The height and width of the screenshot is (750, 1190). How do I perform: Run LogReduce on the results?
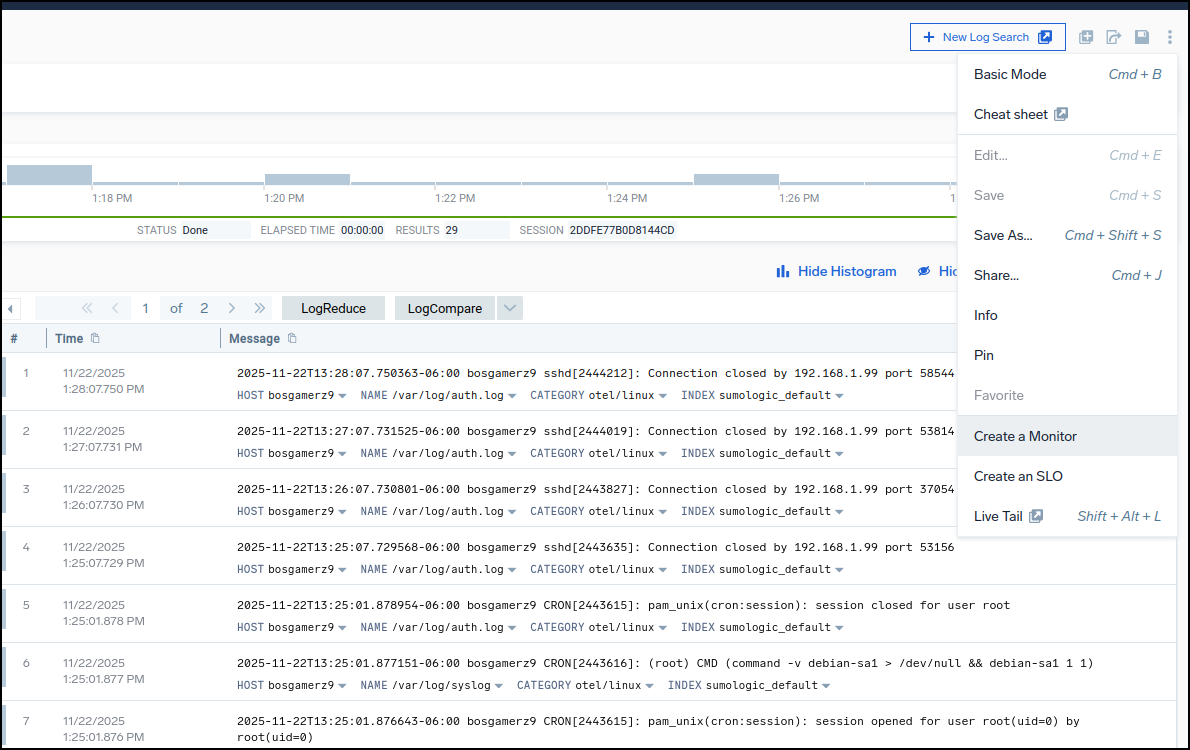click(x=333, y=308)
